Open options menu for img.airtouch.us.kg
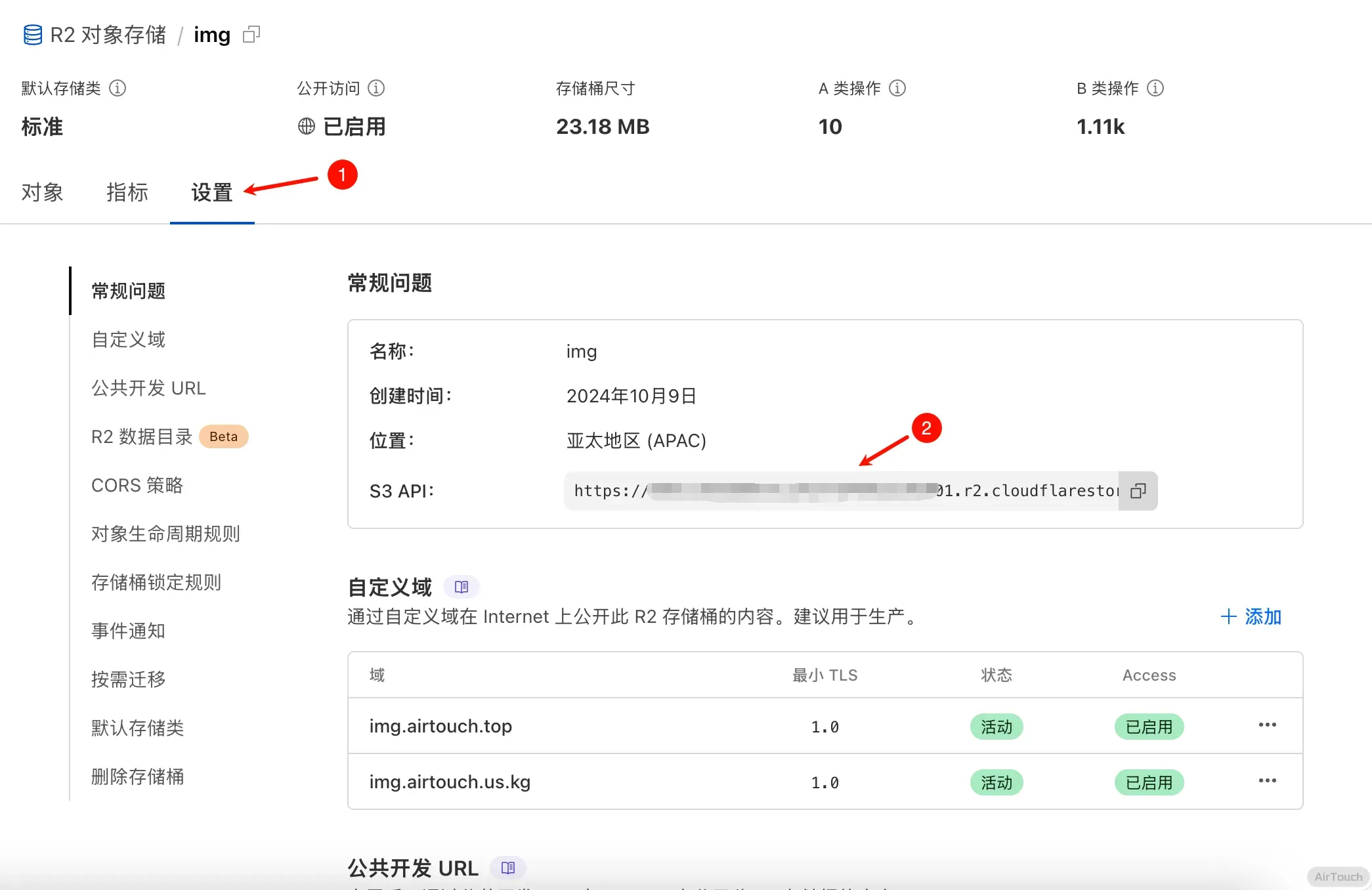Image resolution: width=1372 pixels, height=890 pixels. (1267, 781)
